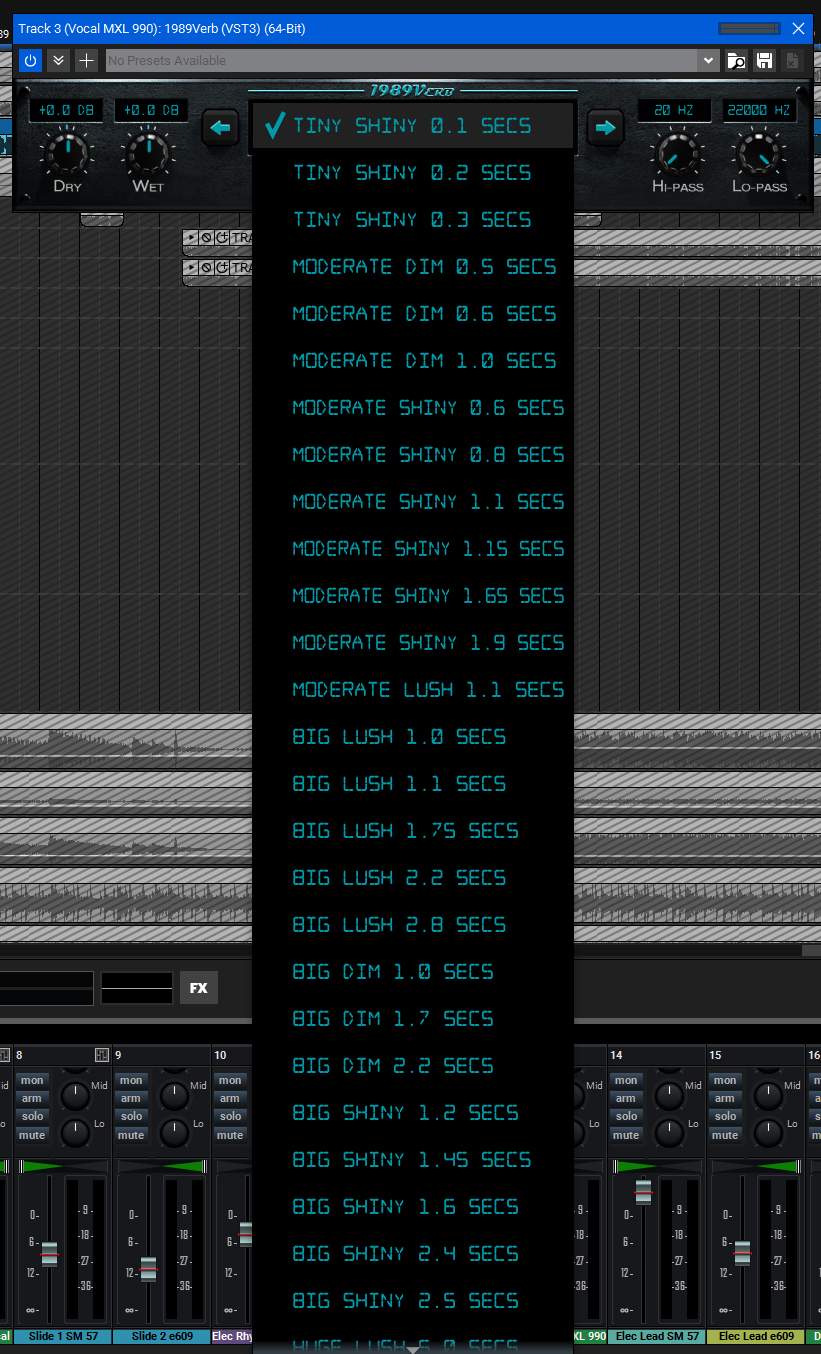Click the double-chevron expand icon in plugin header

click(x=58, y=61)
